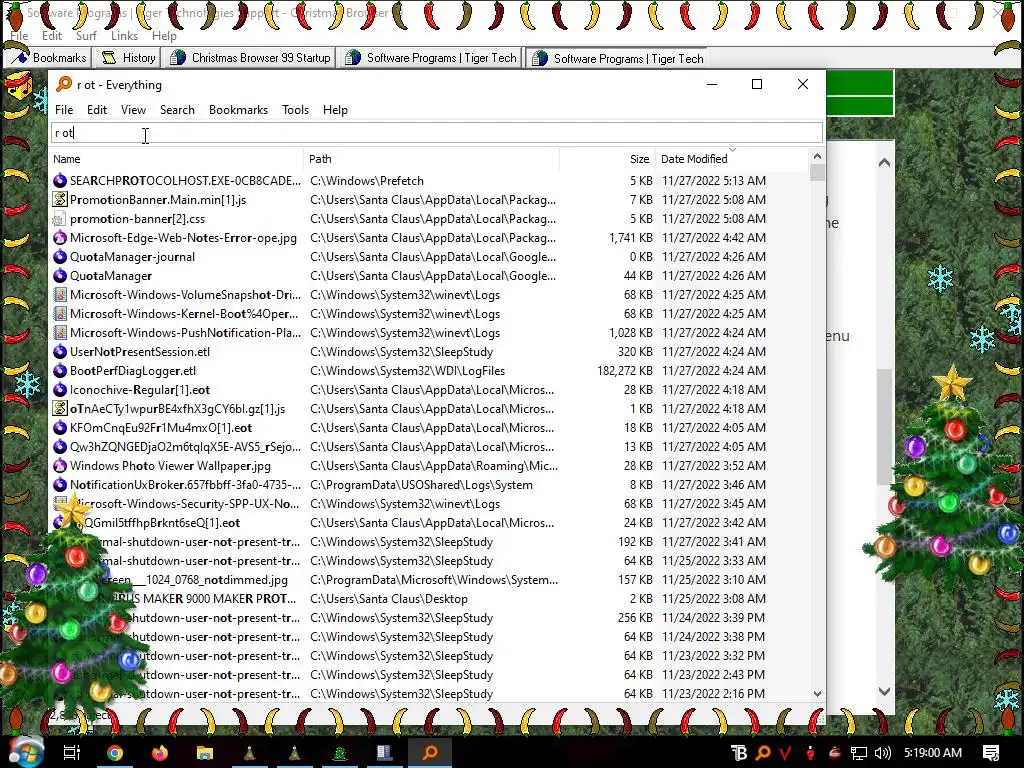
Task: Click the path C:\Users\Santa Claus\Desktop
Action: (389, 598)
